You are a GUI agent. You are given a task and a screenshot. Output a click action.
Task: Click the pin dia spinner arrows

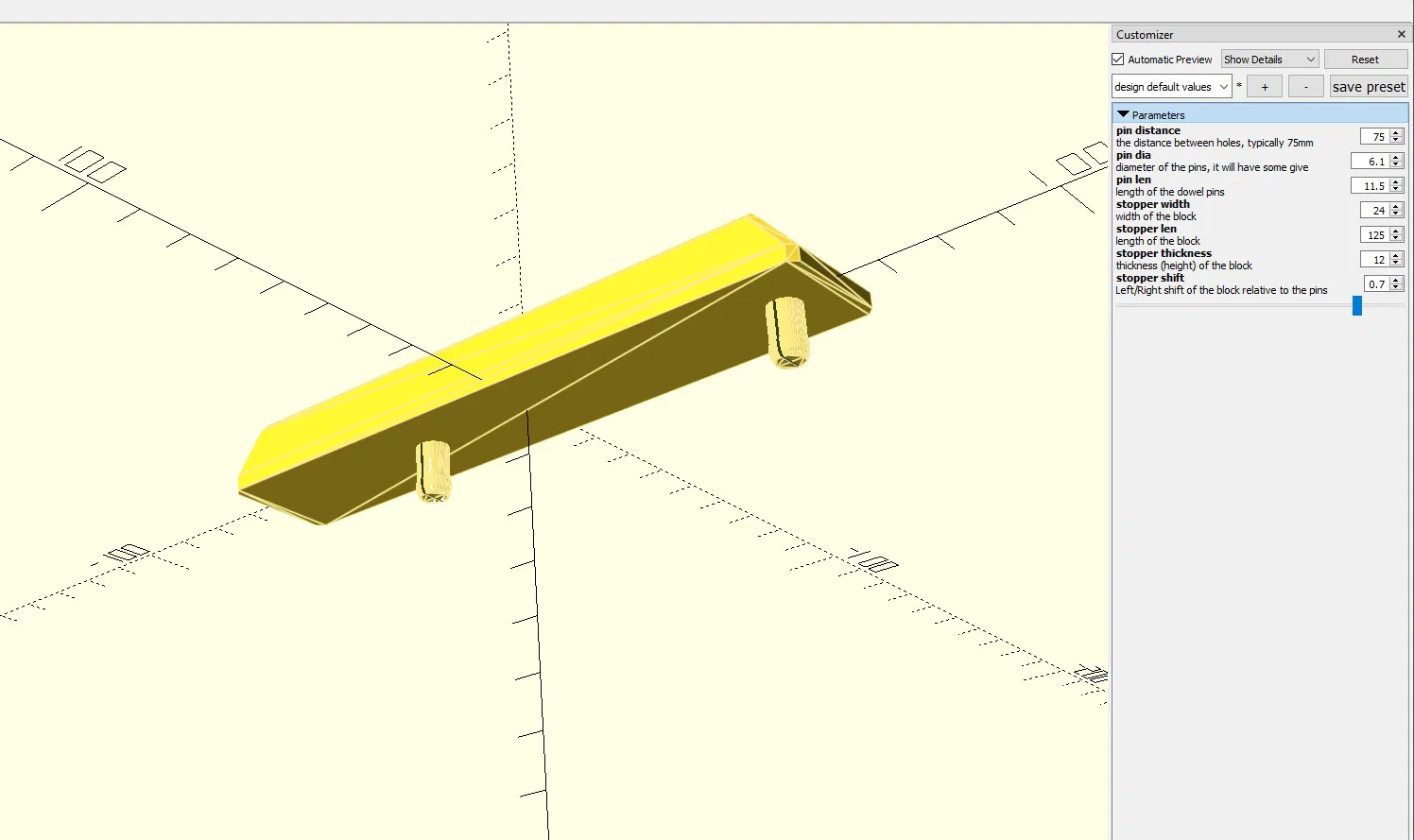pyautogui.click(x=1396, y=162)
